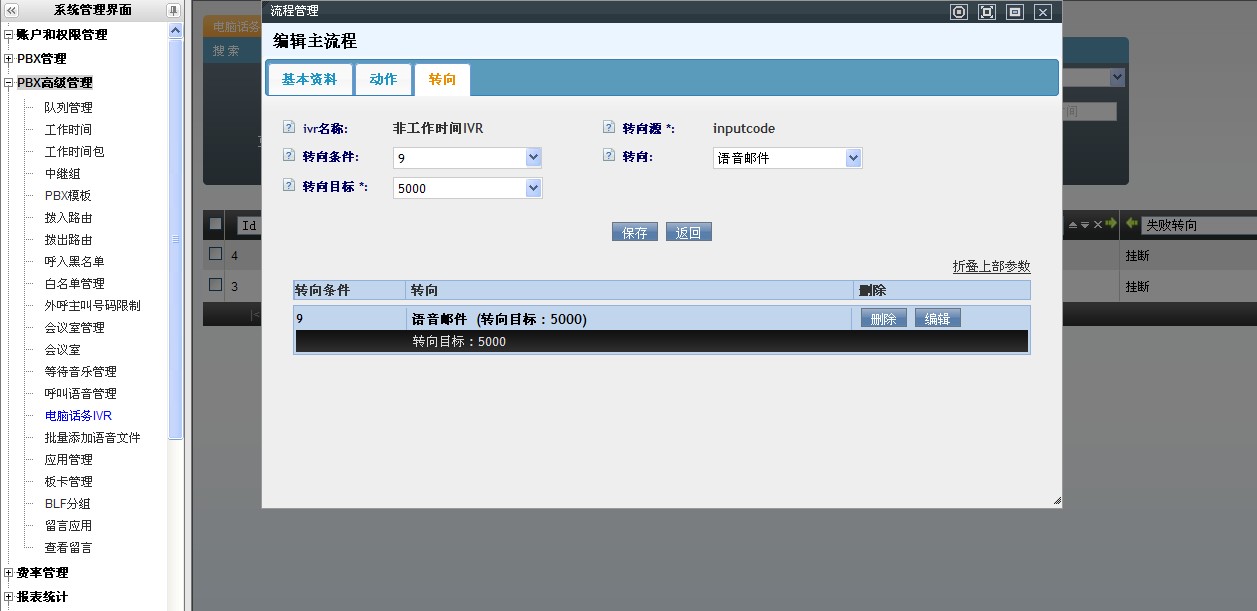
Task: Toggle the select-all checkbox in table header
Action: tap(215, 224)
